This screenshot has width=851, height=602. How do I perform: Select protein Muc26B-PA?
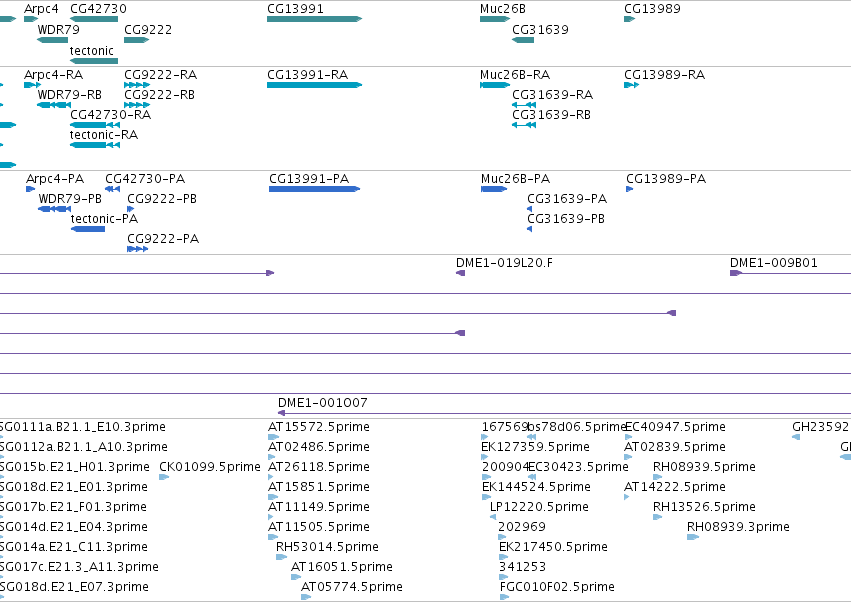[x=516, y=179]
